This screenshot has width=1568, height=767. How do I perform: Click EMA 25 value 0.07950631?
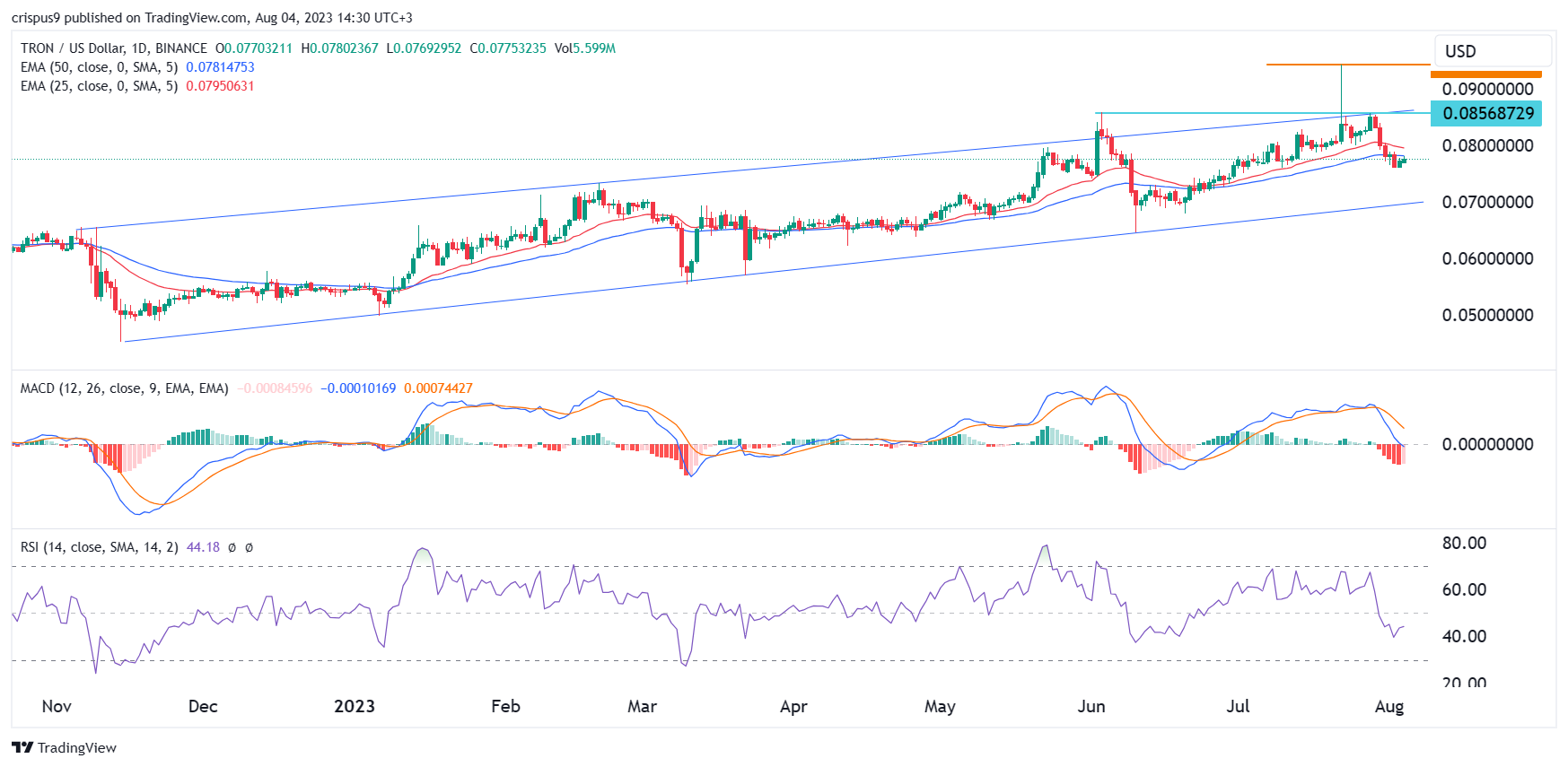[x=220, y=86]
